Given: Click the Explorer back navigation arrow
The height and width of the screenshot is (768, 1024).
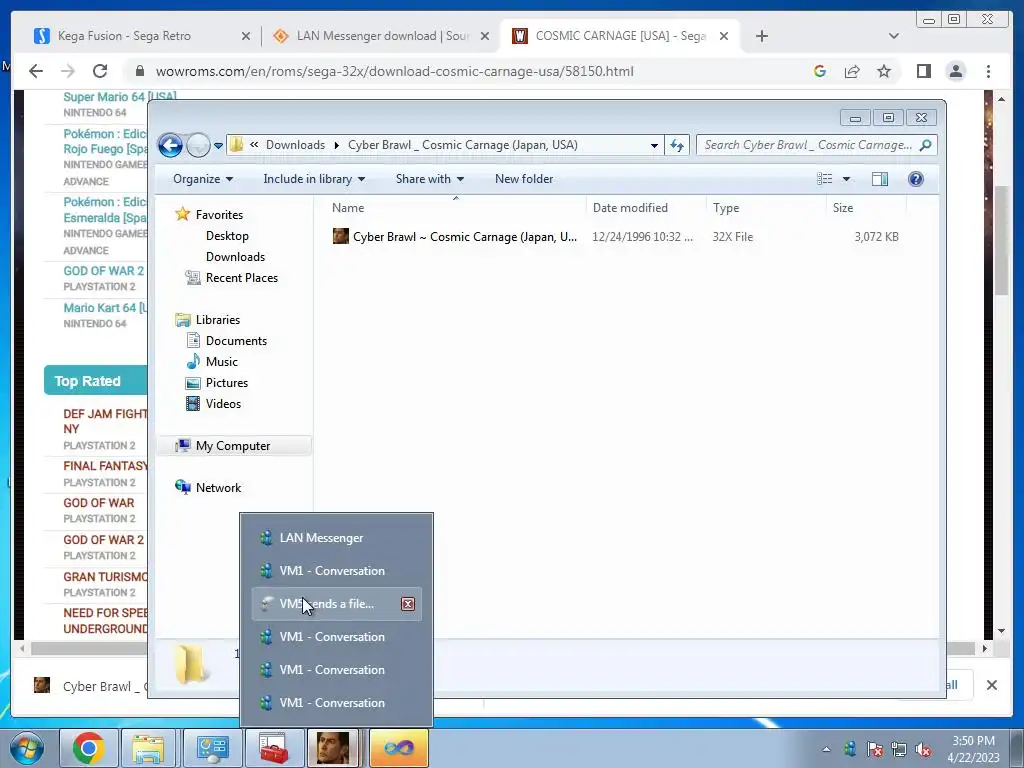Looking at the screenshot, I should coord(170,145).
